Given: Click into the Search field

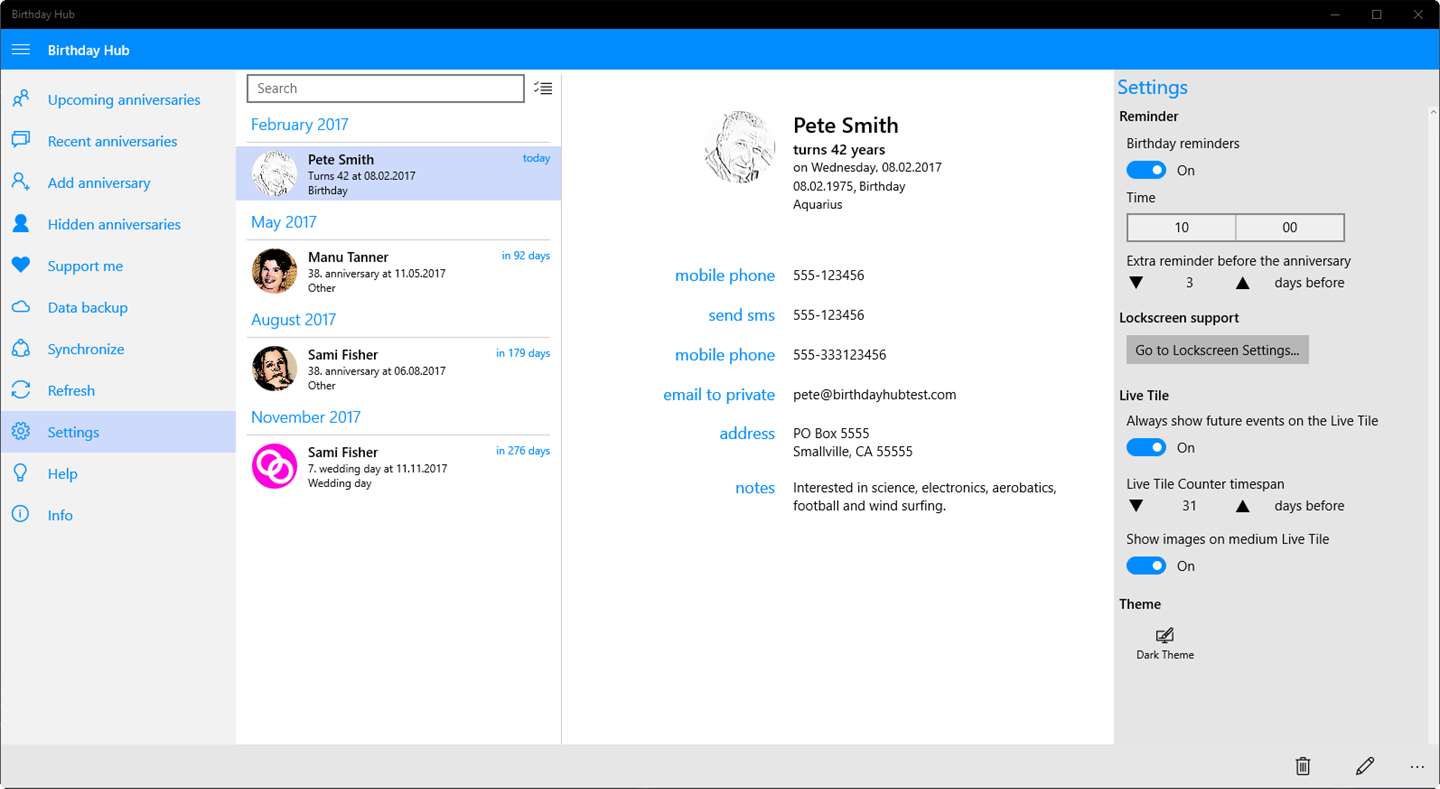Looking at the screenshot, I should (386, 88).
